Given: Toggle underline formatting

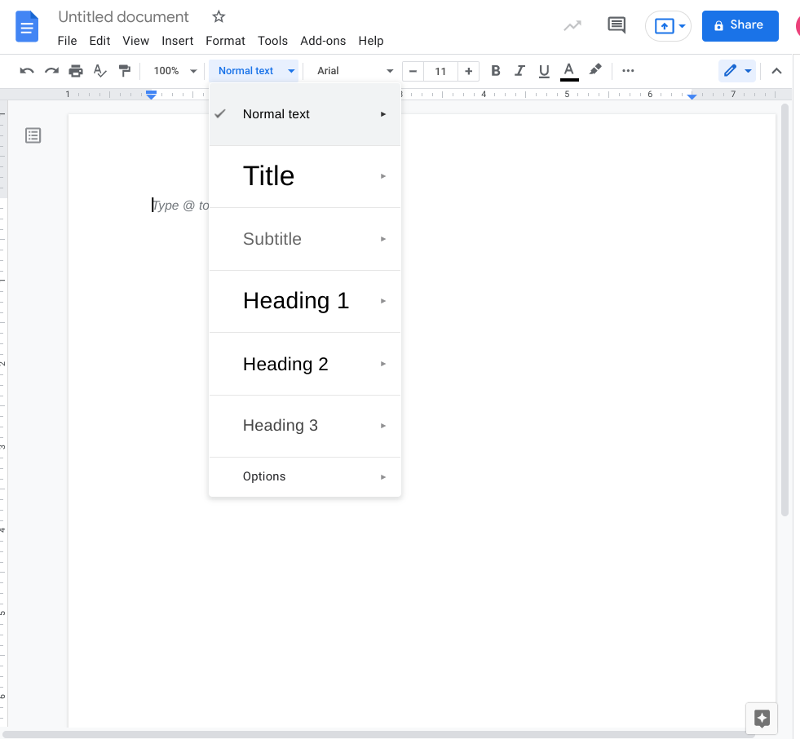Looking at the screenshot, I should click(x=544, y=71).
